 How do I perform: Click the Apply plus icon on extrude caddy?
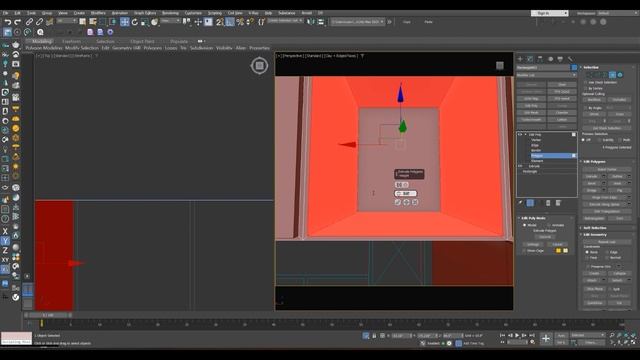pos(407,202)
